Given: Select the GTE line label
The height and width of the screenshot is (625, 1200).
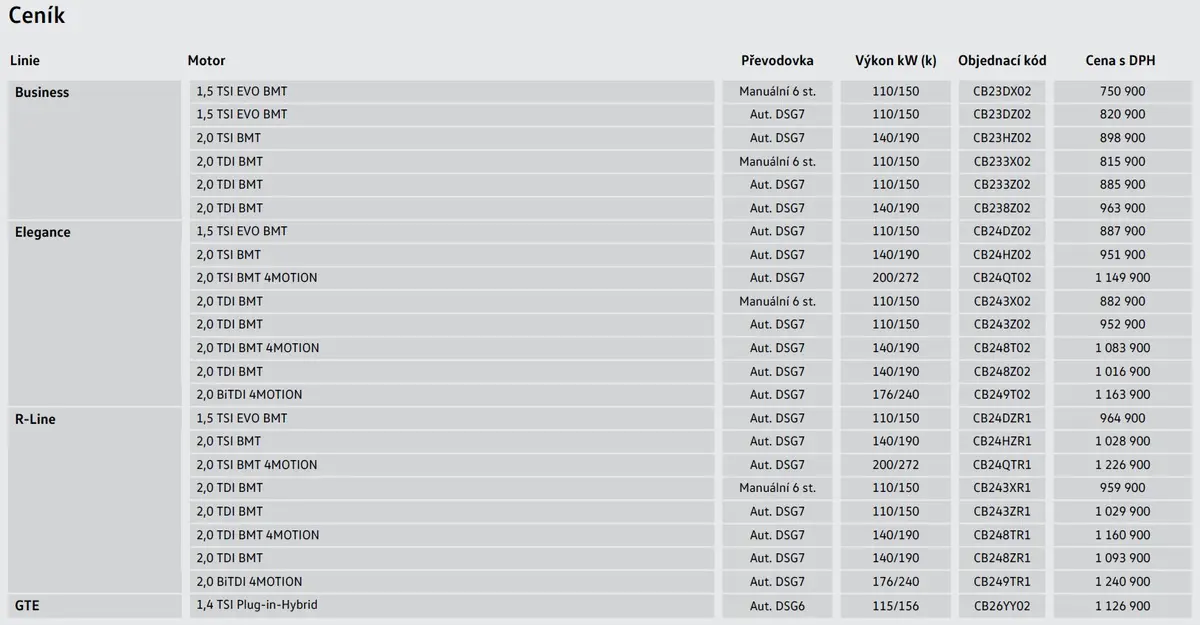Looking at the screenshot, I should click(x=27, y=606).
